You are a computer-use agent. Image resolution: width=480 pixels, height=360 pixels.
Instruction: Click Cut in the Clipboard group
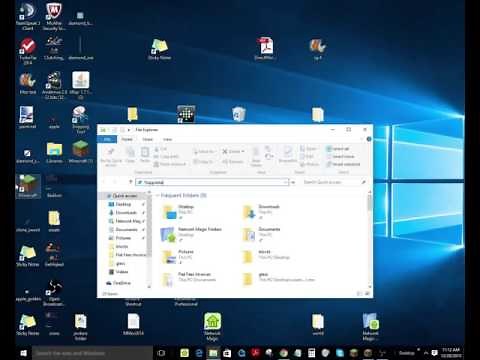pyautogui.click(x=161, y=149)
